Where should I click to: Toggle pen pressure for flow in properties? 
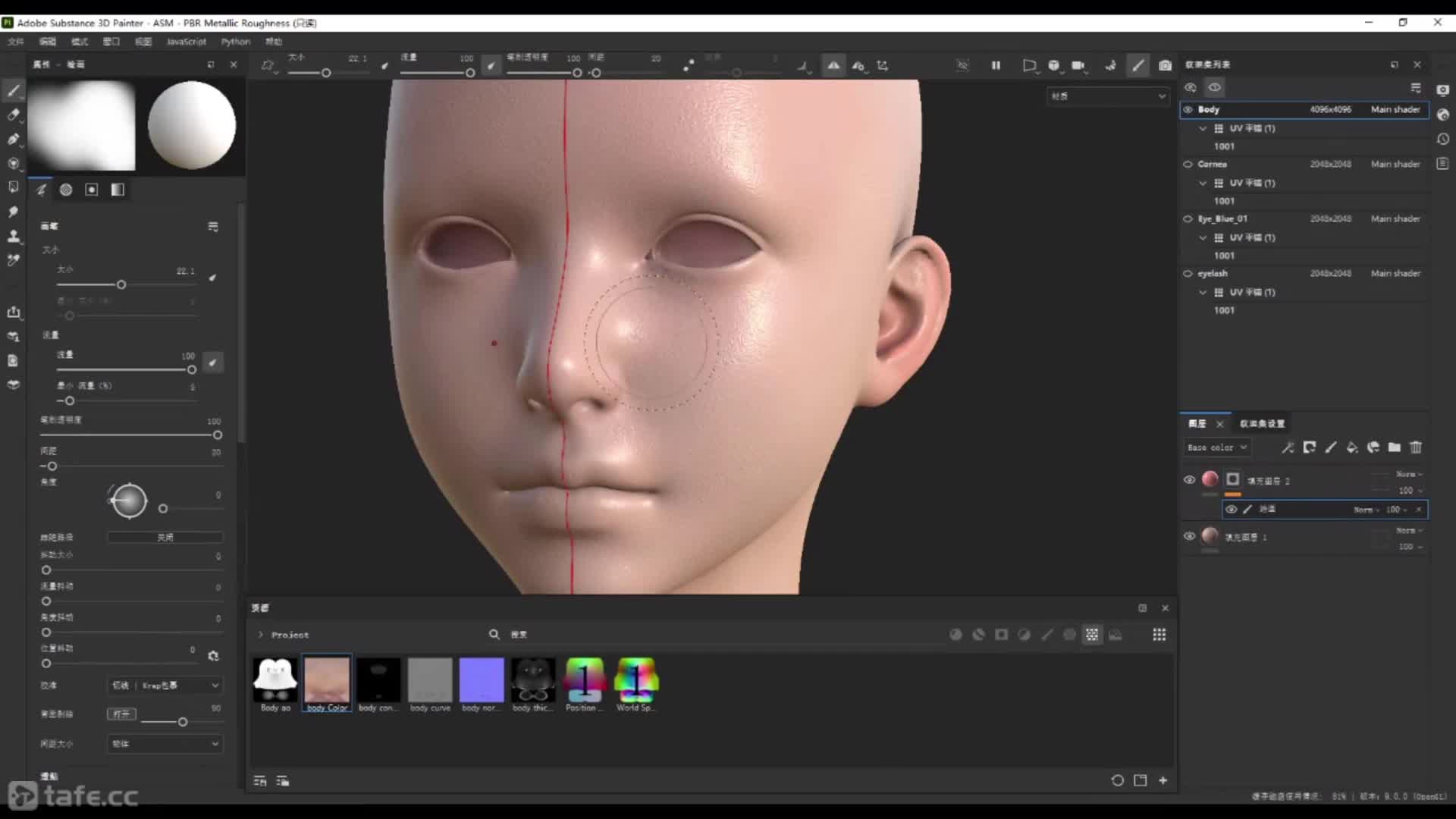click(x=213, y=362)
